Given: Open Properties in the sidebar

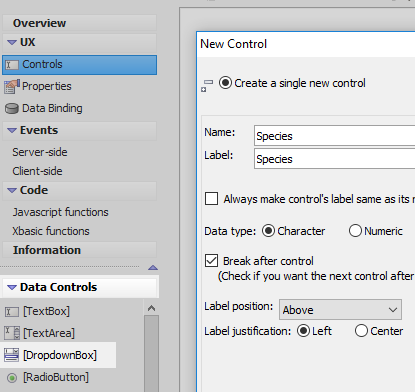Looking at the screenshot, I should (47, 86).
